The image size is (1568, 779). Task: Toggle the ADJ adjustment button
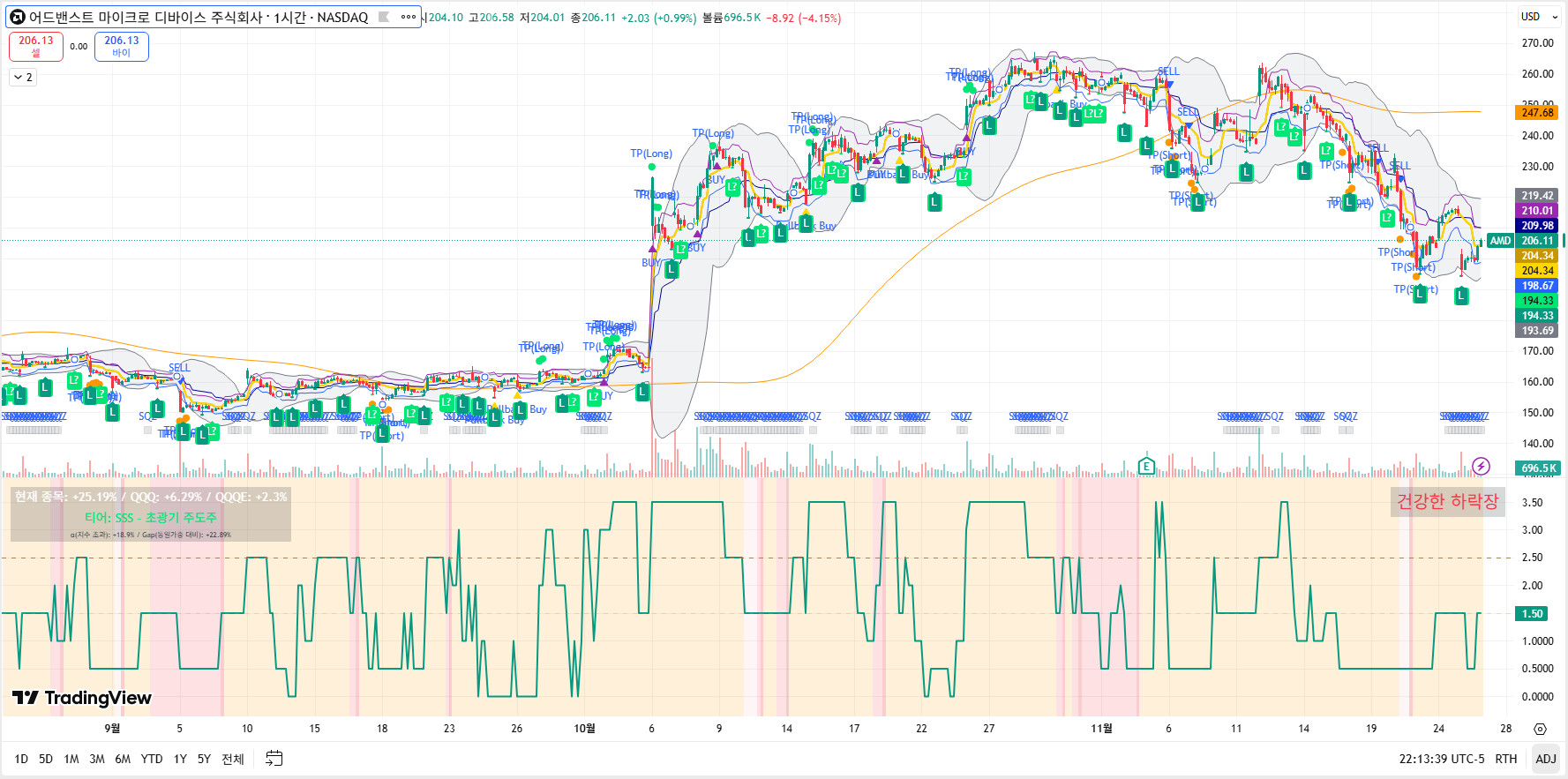click(x=1546, y=759)
